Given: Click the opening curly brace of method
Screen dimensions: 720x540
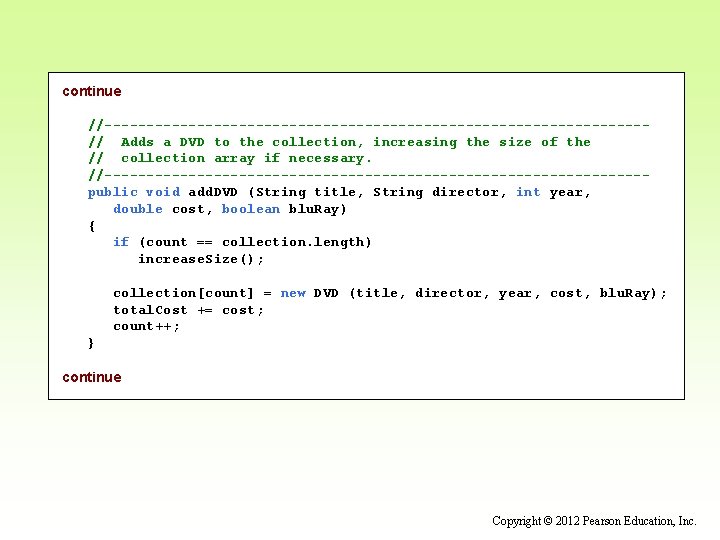Looking at the screenshot, I should coord(92,226).
